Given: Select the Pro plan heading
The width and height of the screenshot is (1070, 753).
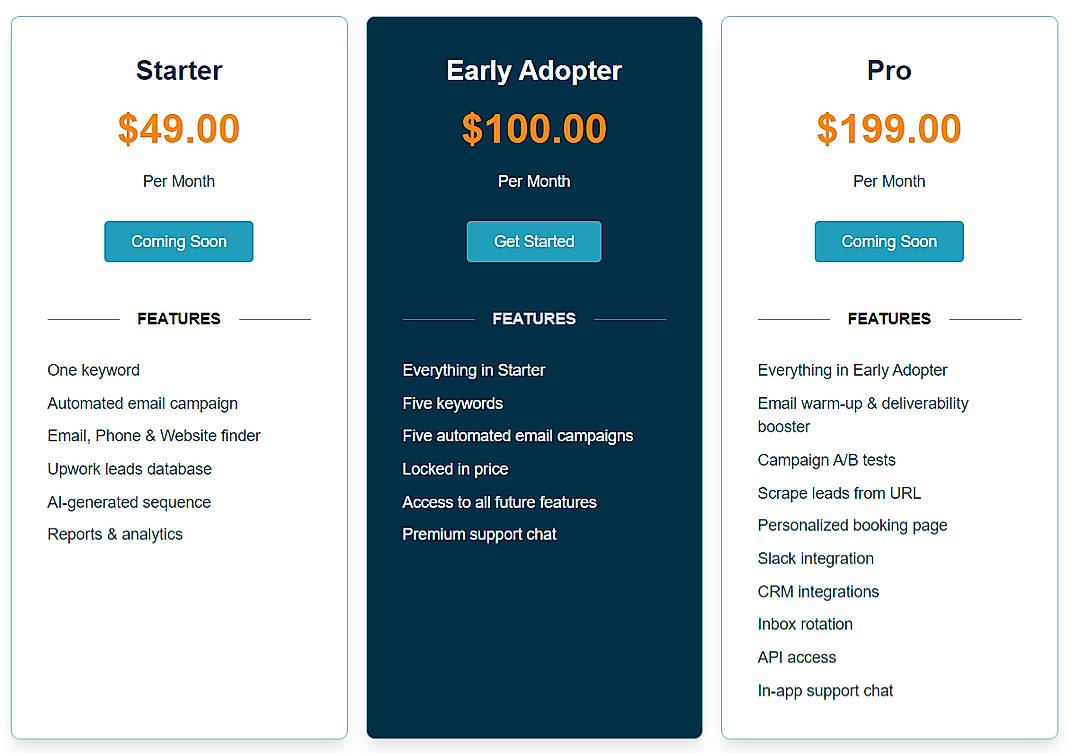Looking at the screenshot, I should click(x=888, y=70).
